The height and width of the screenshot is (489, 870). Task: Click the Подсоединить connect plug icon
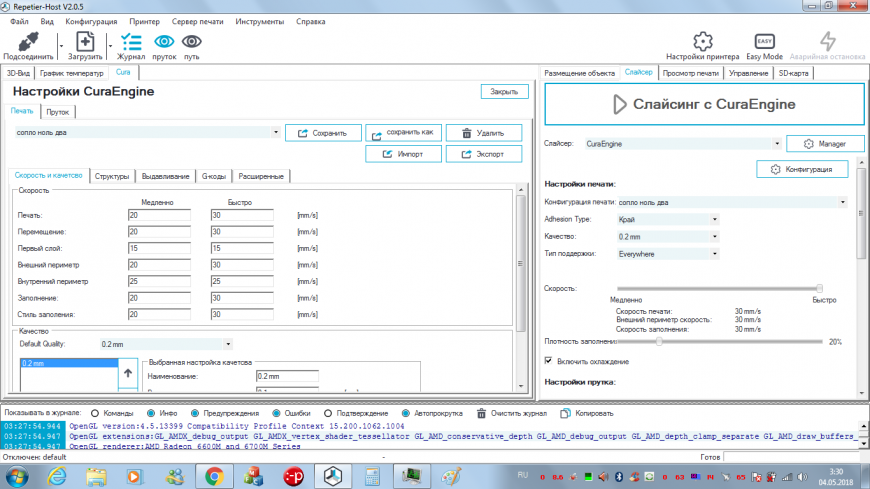pos(28,42)
